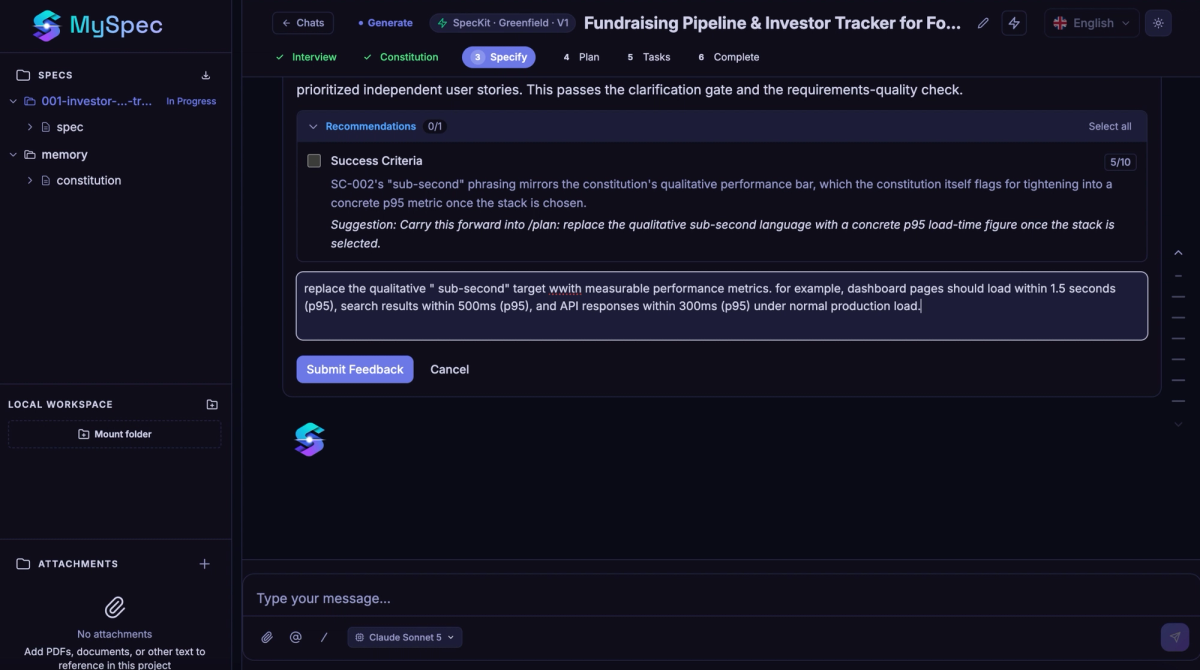Select the Specify step
1200x670 pixels.
click(x=499, y=57)
